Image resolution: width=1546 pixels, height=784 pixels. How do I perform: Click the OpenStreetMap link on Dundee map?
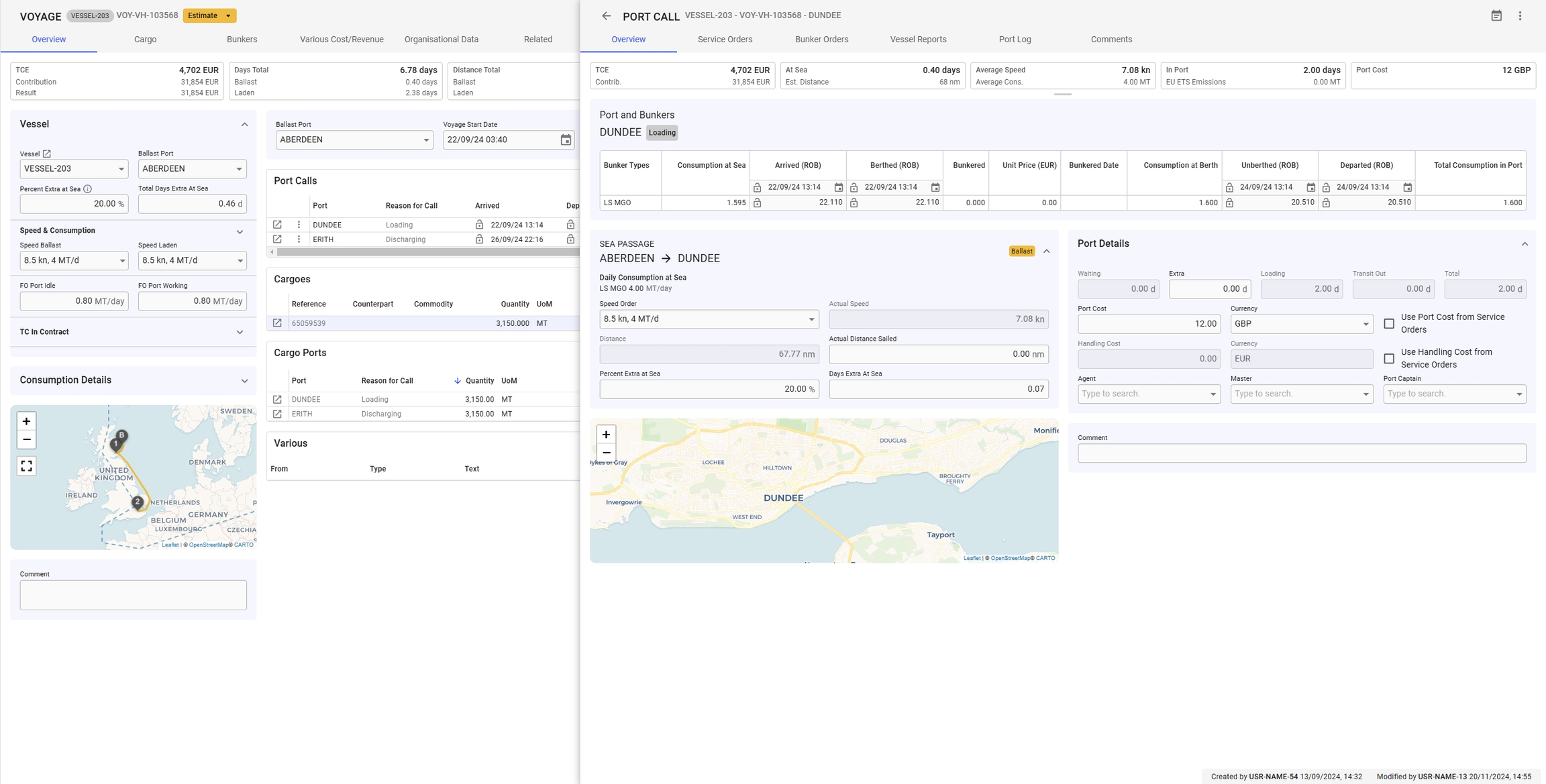click(1010, 558)
